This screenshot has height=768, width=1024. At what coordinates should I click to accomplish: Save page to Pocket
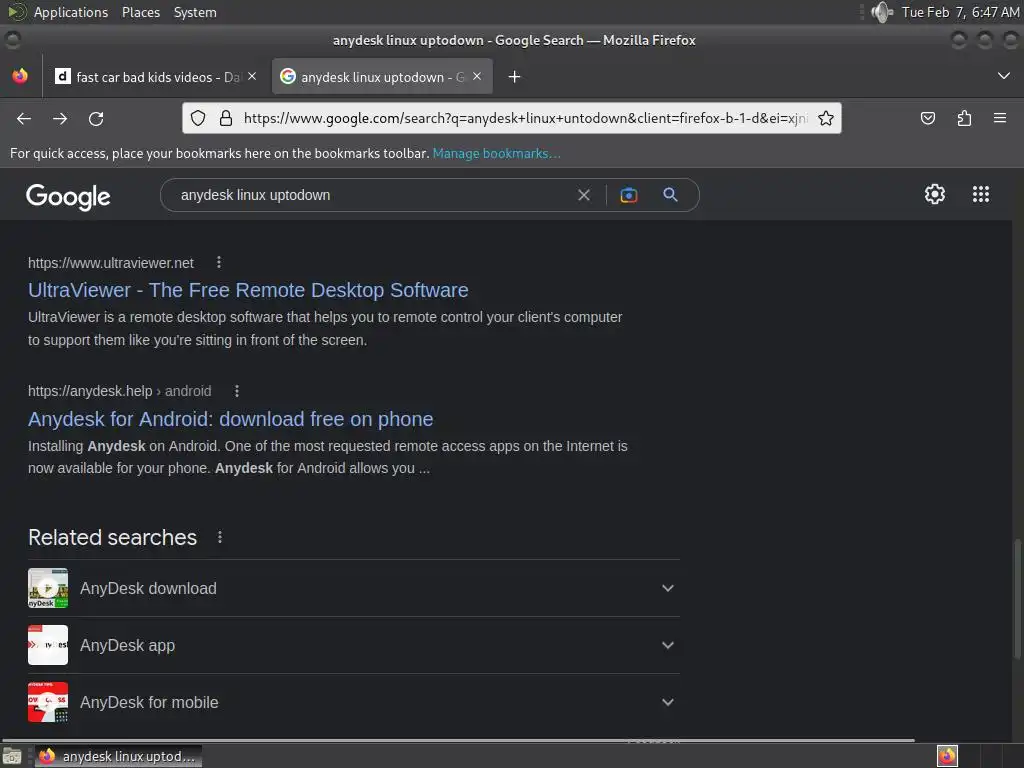pyautogui.click(x=928, y=118)
